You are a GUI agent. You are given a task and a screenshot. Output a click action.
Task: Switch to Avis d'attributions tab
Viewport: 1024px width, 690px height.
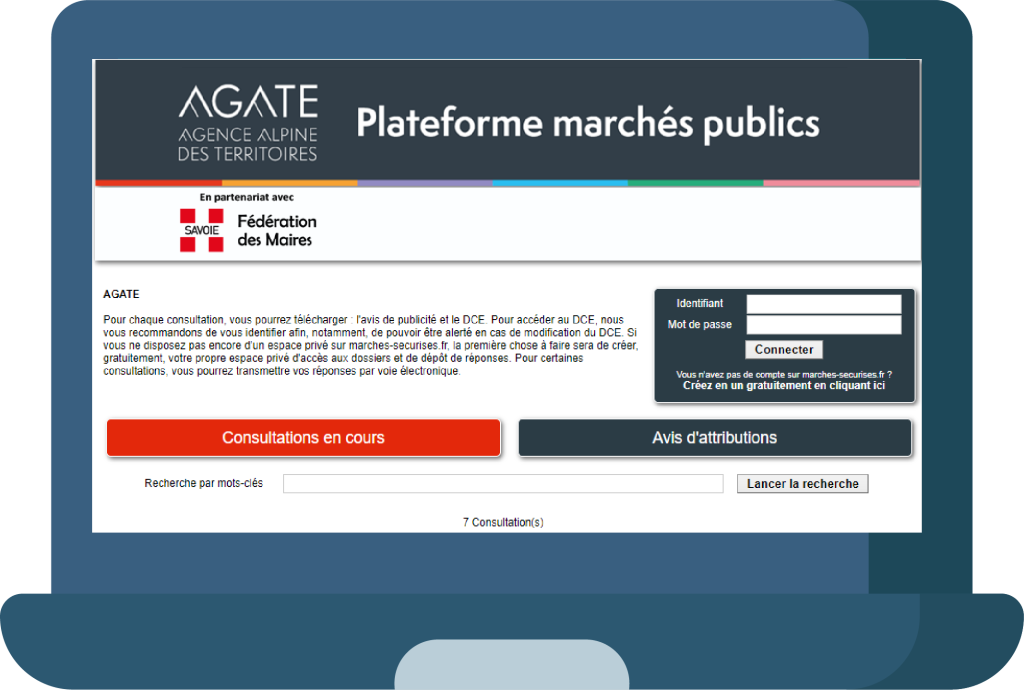pyautogui.click(x=714, y=437)
